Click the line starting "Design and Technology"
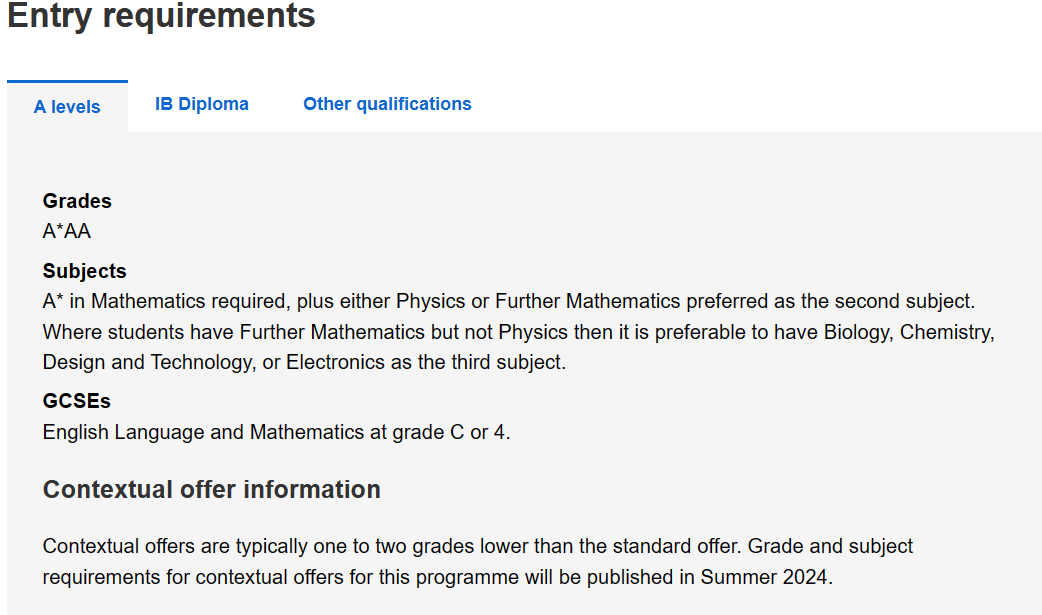This screenshot has height=615, width=1042. (x=304, y=362)
